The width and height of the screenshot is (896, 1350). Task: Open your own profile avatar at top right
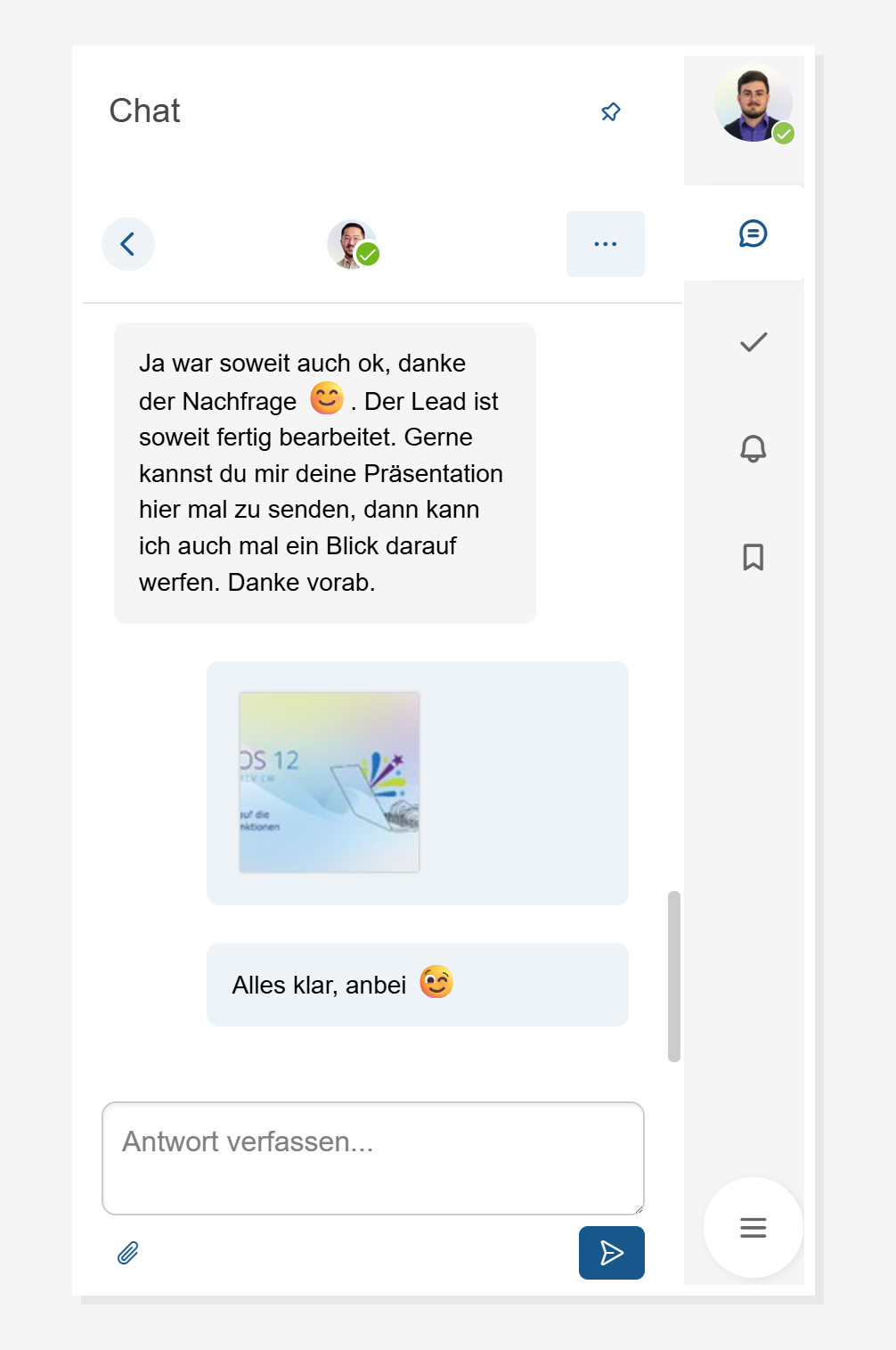pyautogui.click(x=753, y=103)
